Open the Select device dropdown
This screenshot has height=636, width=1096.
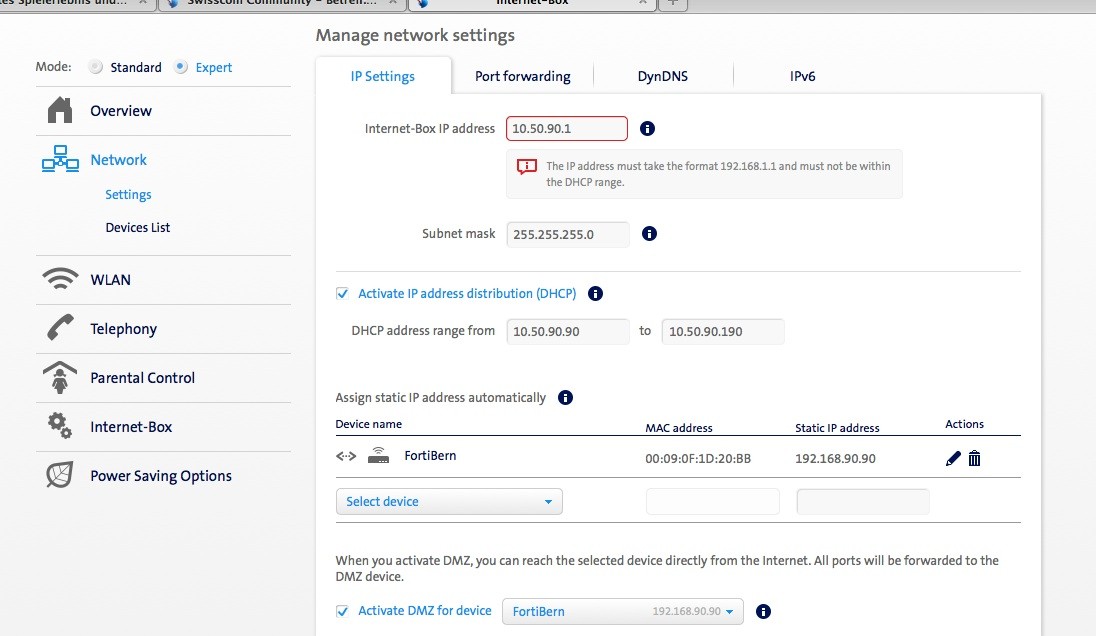(449, 502)
